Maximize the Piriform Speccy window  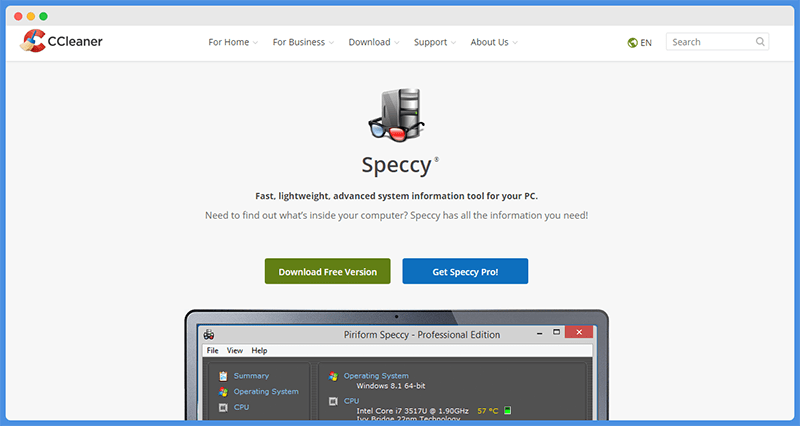coord(557,332)
